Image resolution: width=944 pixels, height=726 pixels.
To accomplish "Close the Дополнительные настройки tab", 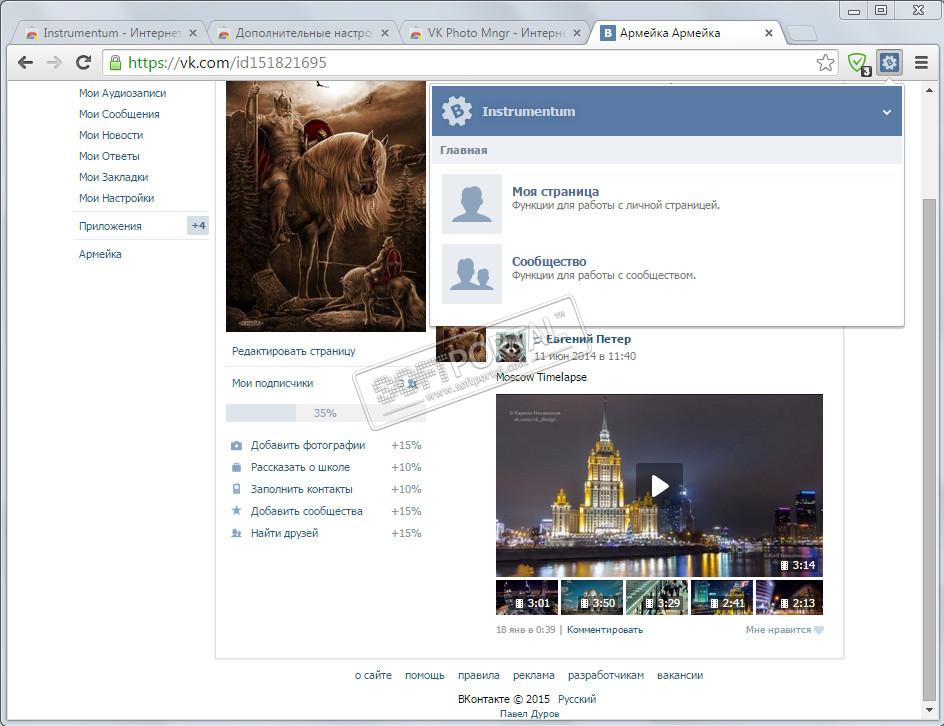I will pyautogui.click(x=385, y=33).
